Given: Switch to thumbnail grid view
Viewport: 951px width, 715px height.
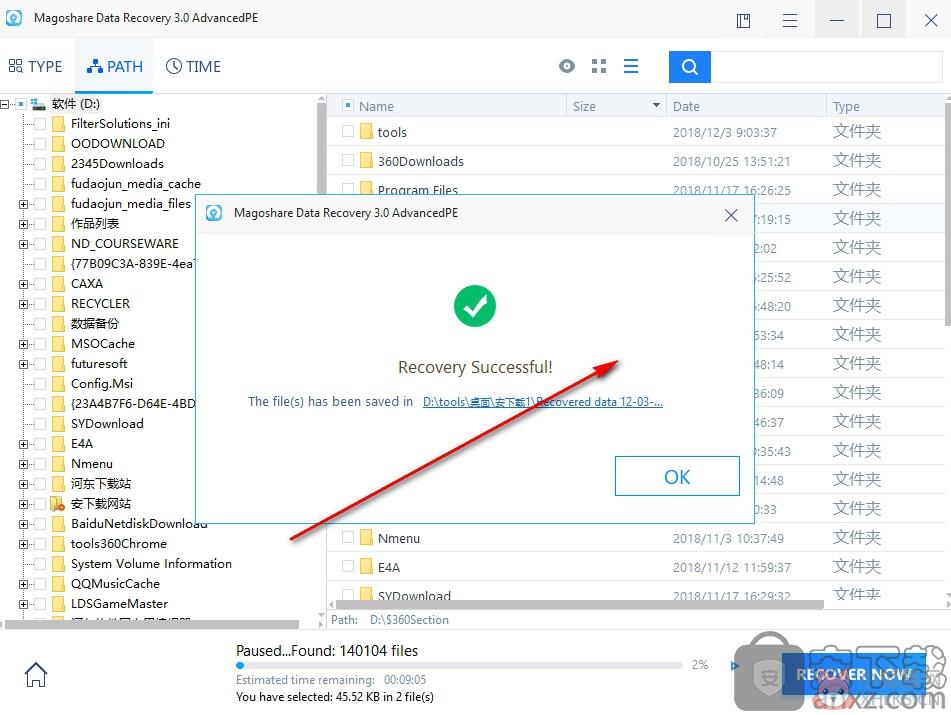Looking at the screenshot, I should [599, 66].
